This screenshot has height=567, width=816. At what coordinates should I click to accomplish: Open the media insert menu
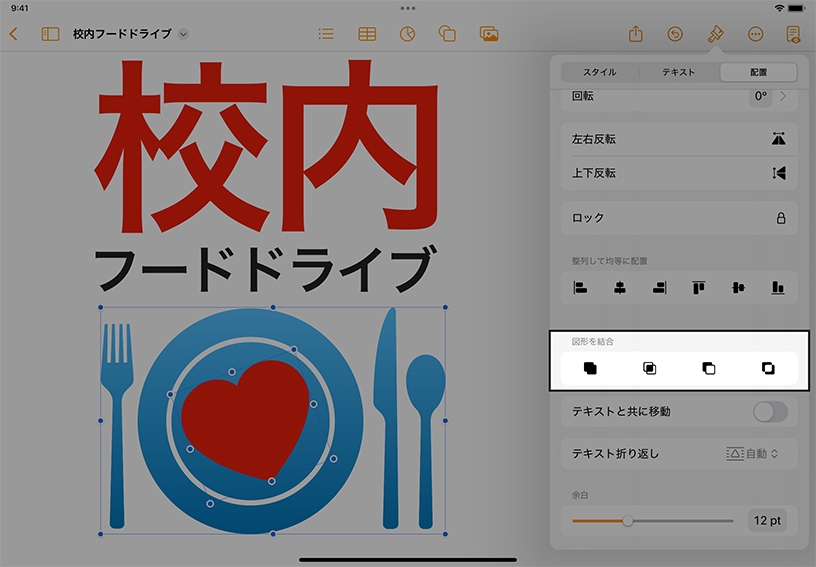click(x=489, y=34)
